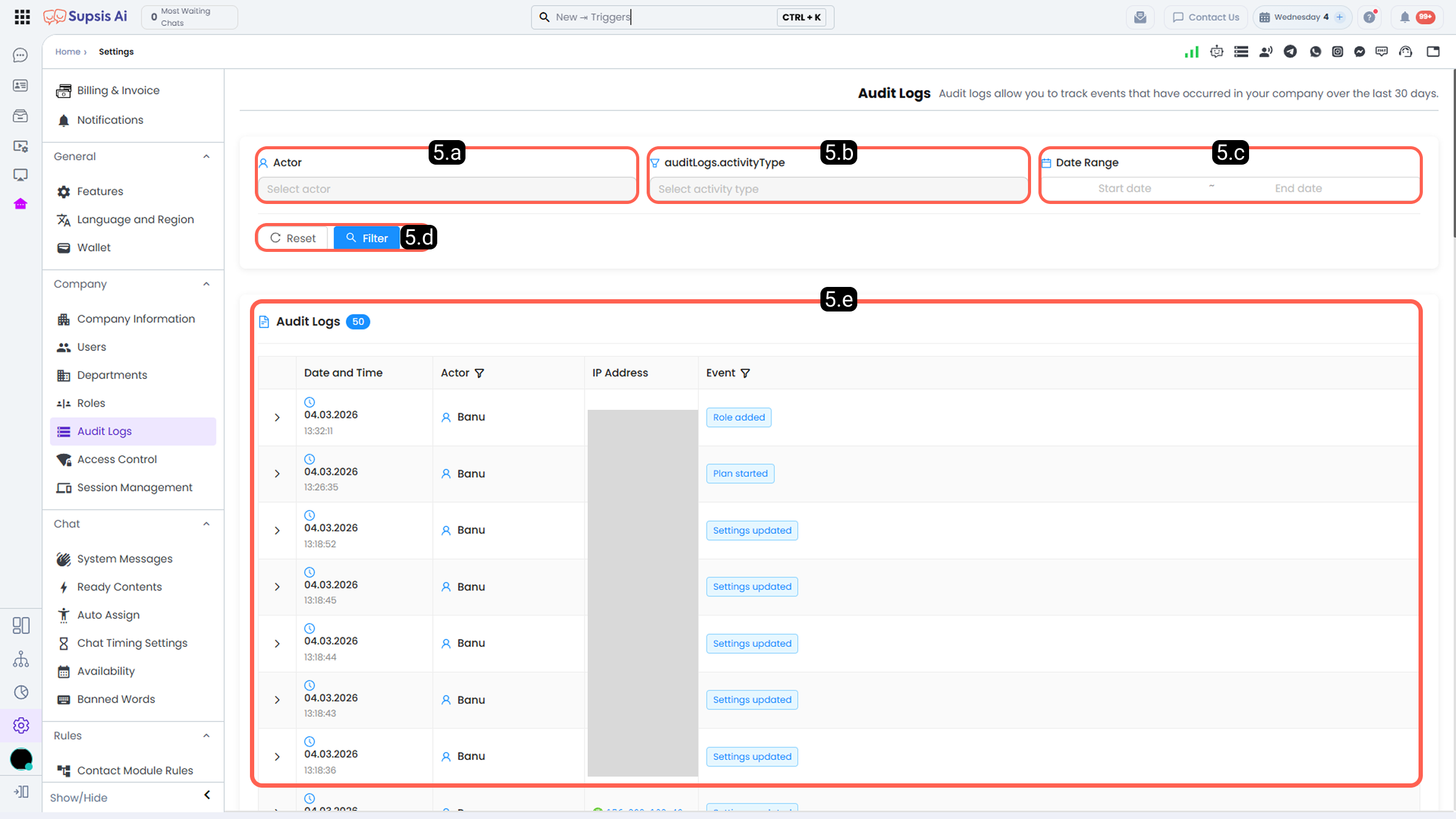Open the mail inbox icon in top bar
Image resolution: width=1456 pixels, height=819 pixels.
coord(1140,17)
